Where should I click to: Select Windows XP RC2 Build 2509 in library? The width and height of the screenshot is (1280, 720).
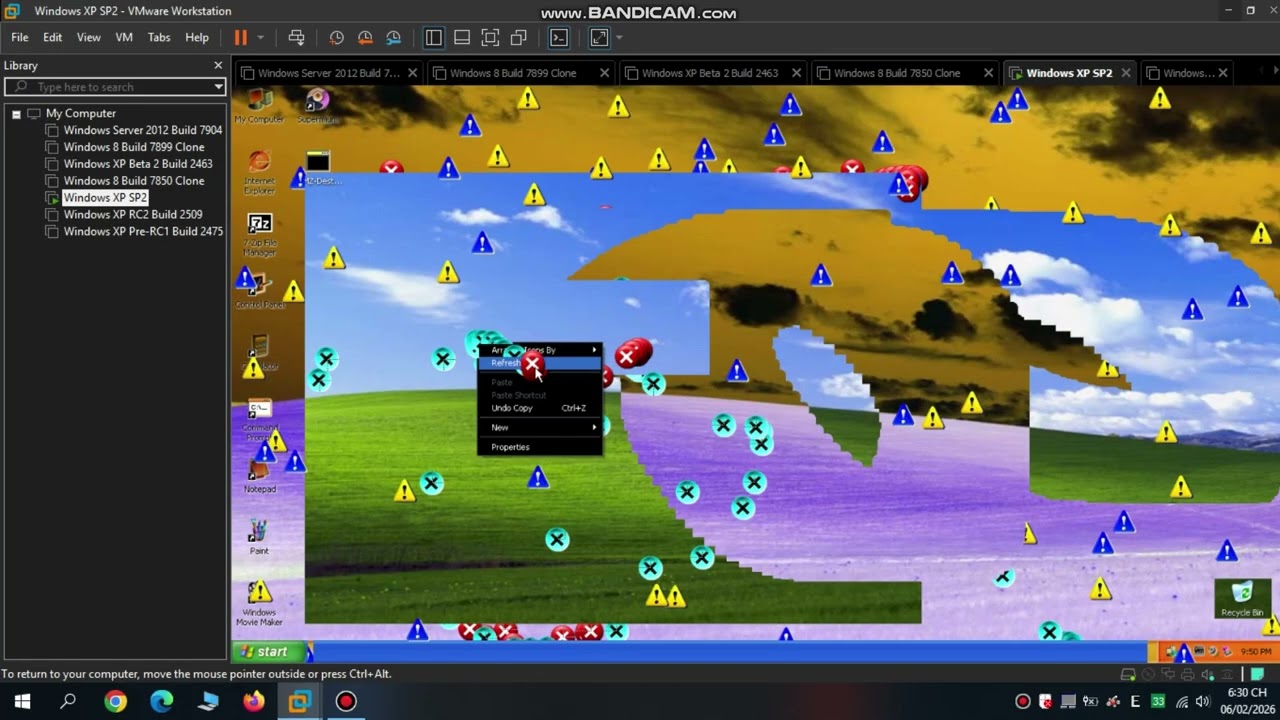[x=132, y=215]
